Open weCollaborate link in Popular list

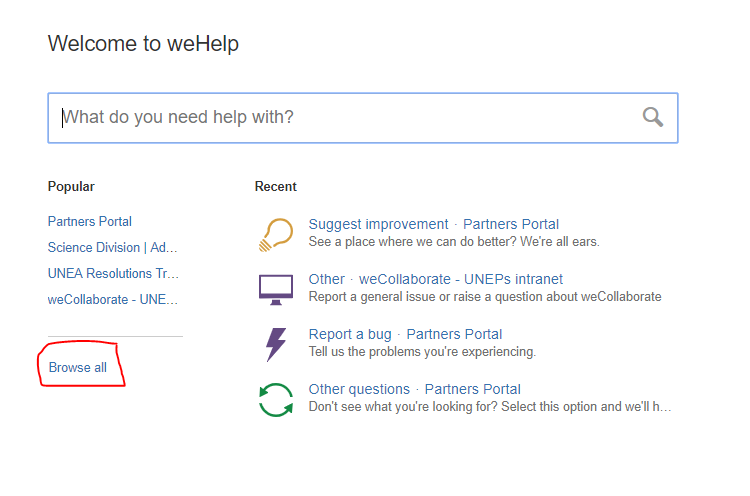tap(112, 299)
